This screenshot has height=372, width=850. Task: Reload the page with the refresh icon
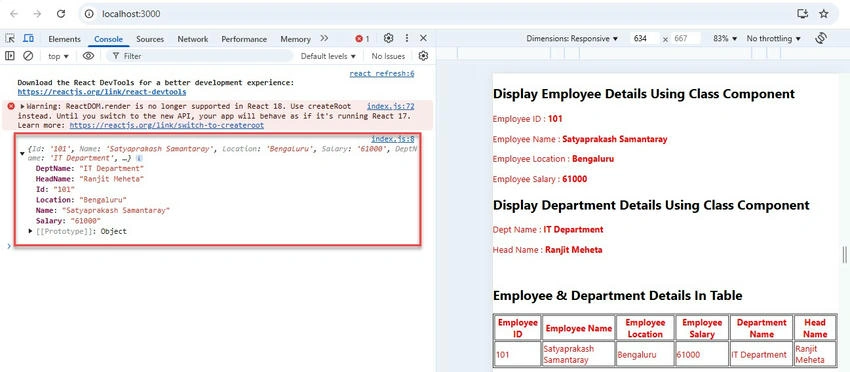(61, 14)
